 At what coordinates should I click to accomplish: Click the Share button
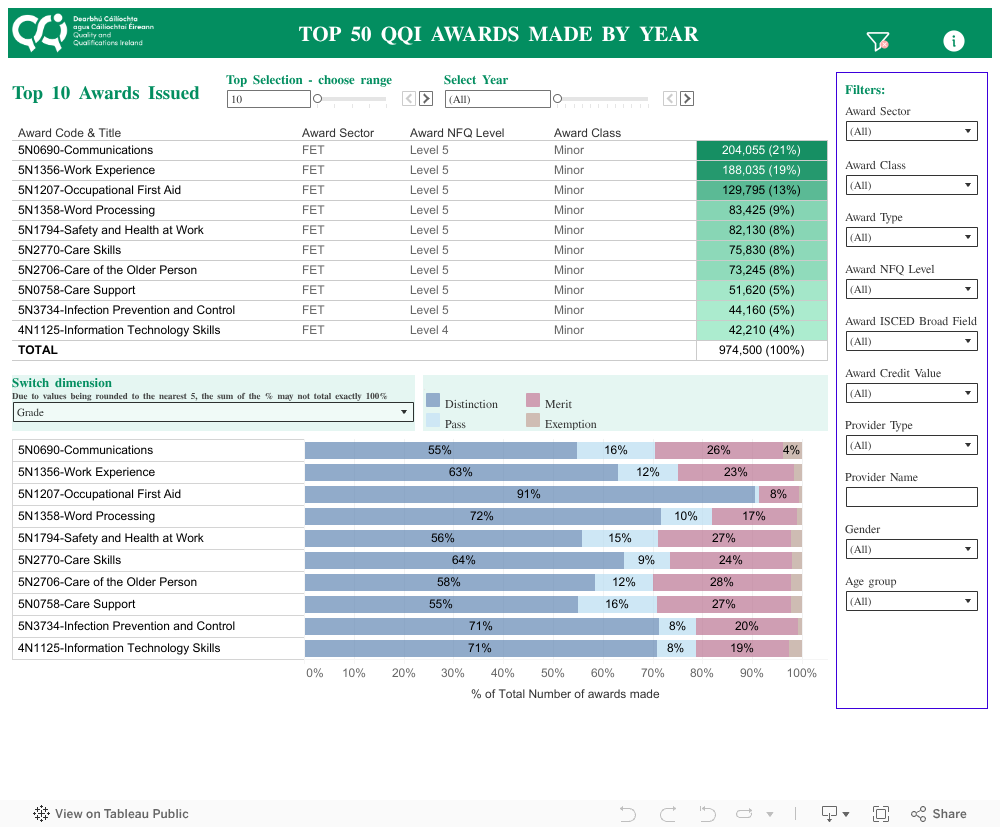point(939,814)
